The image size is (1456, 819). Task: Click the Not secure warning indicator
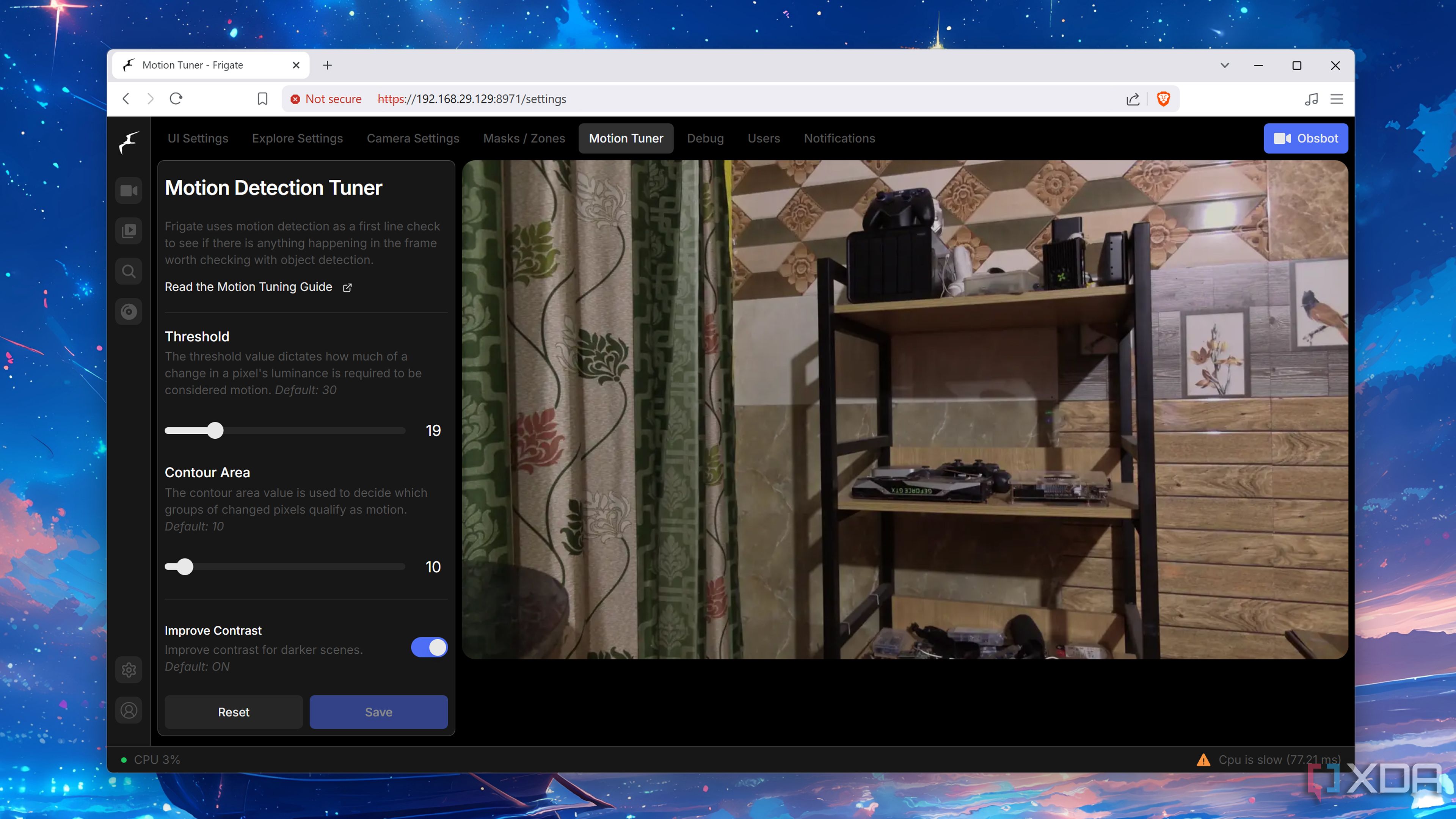[326, 98]
